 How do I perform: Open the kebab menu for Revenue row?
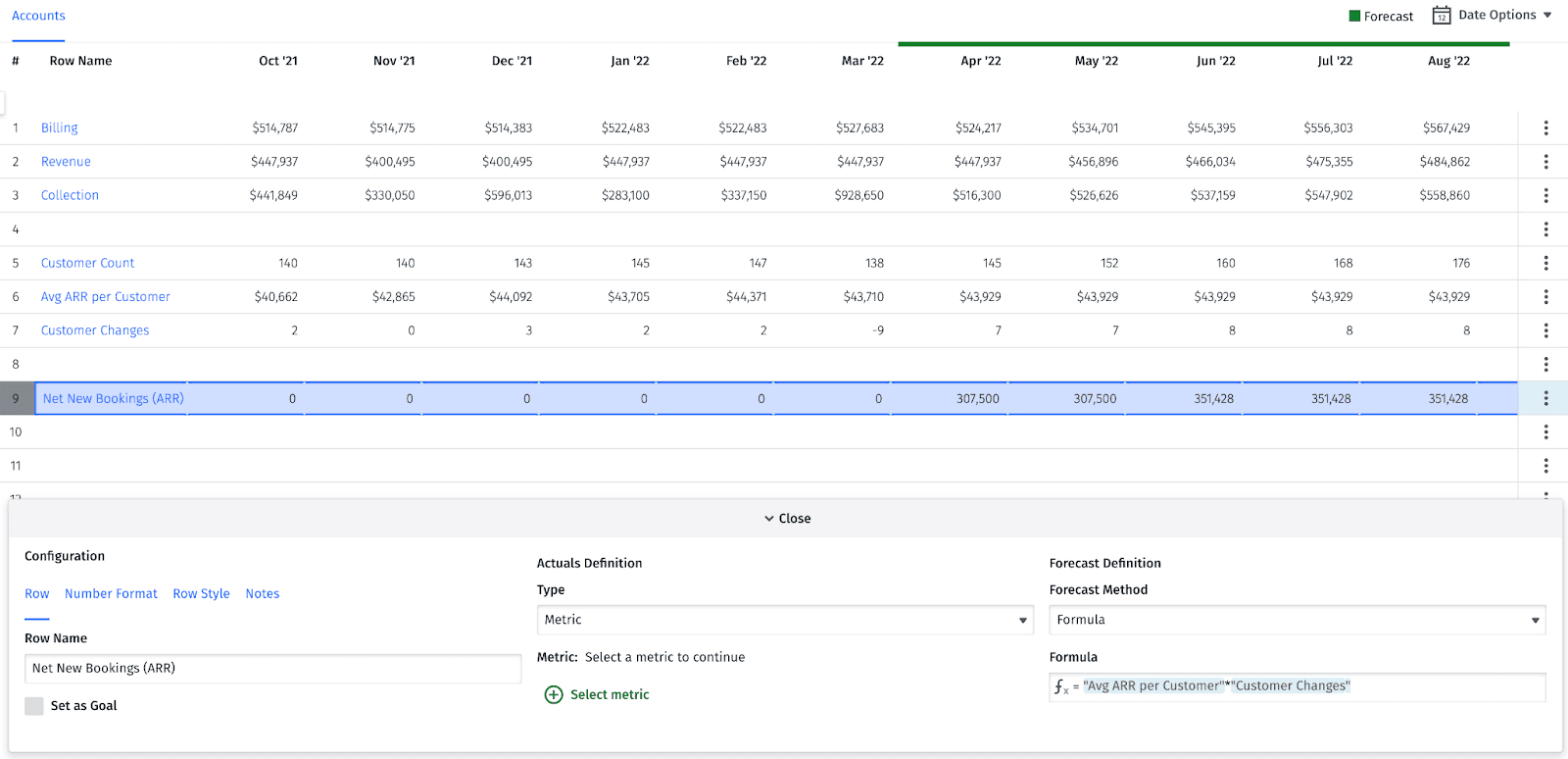(x=1545, y=162)
